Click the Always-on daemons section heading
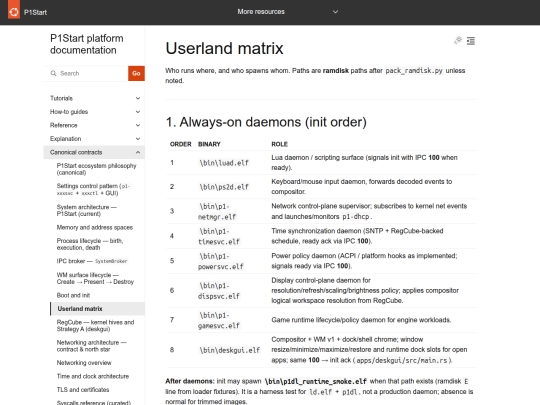 pos(266,122)
